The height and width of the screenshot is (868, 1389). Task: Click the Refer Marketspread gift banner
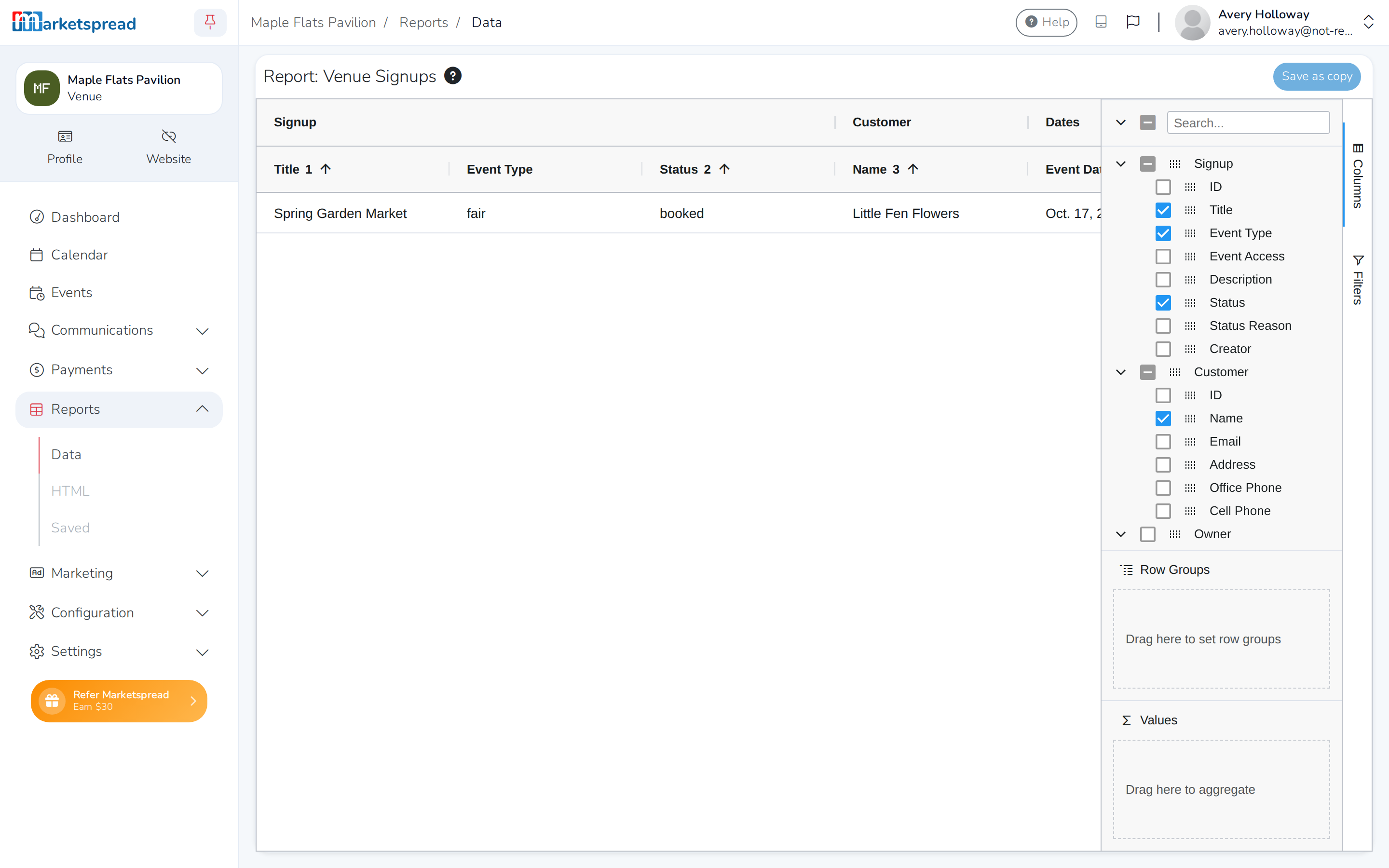click(x=119, y=700)
